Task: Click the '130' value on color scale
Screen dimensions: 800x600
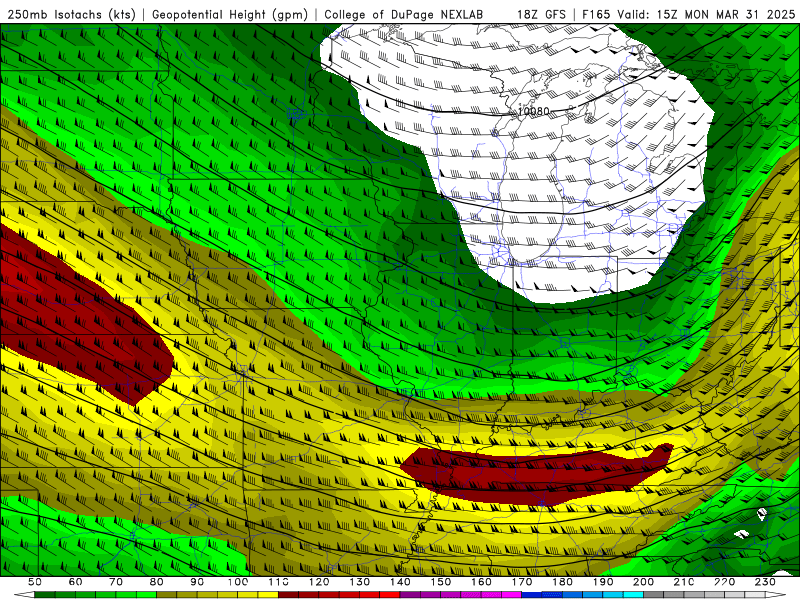Action: pos(360,582)
